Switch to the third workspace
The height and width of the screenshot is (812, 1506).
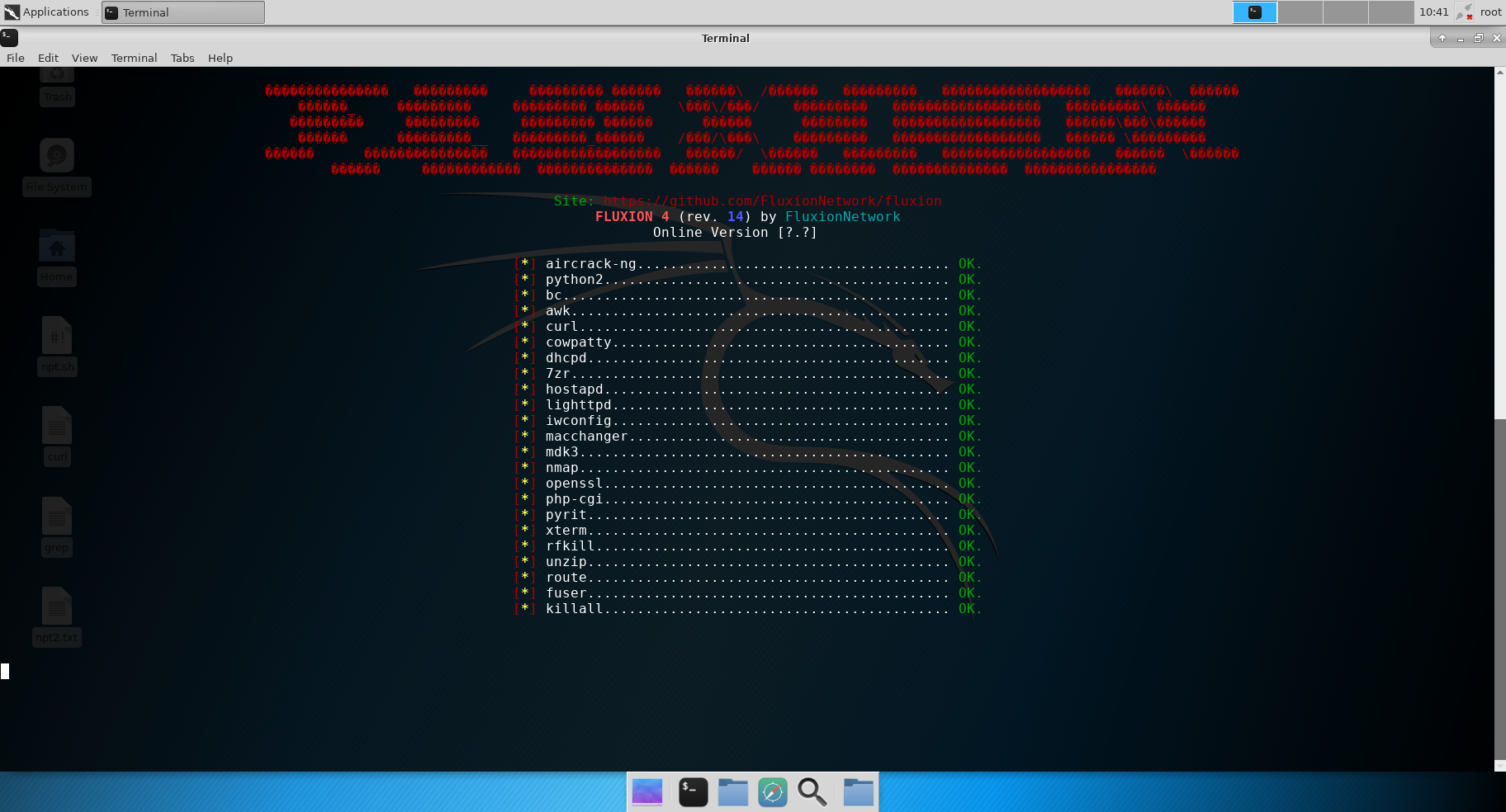tap(1346, 12)
